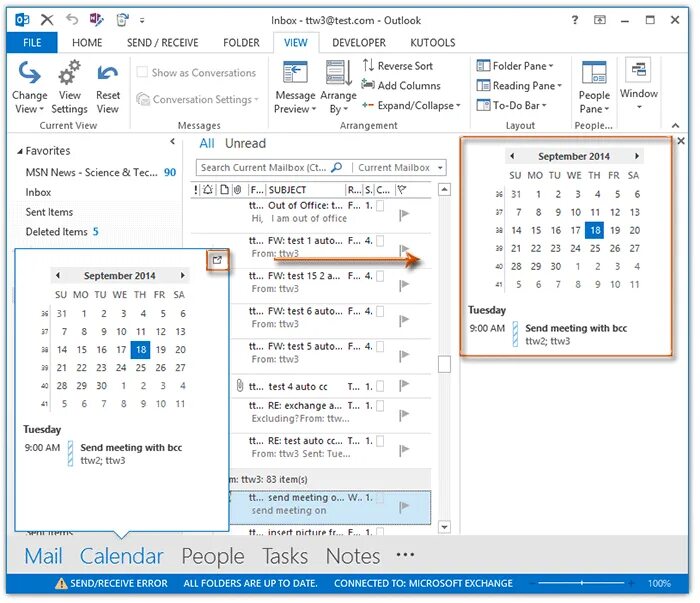700x603 pixels.
Task: Go to People in navigation bar
Action: click(213, 556)
